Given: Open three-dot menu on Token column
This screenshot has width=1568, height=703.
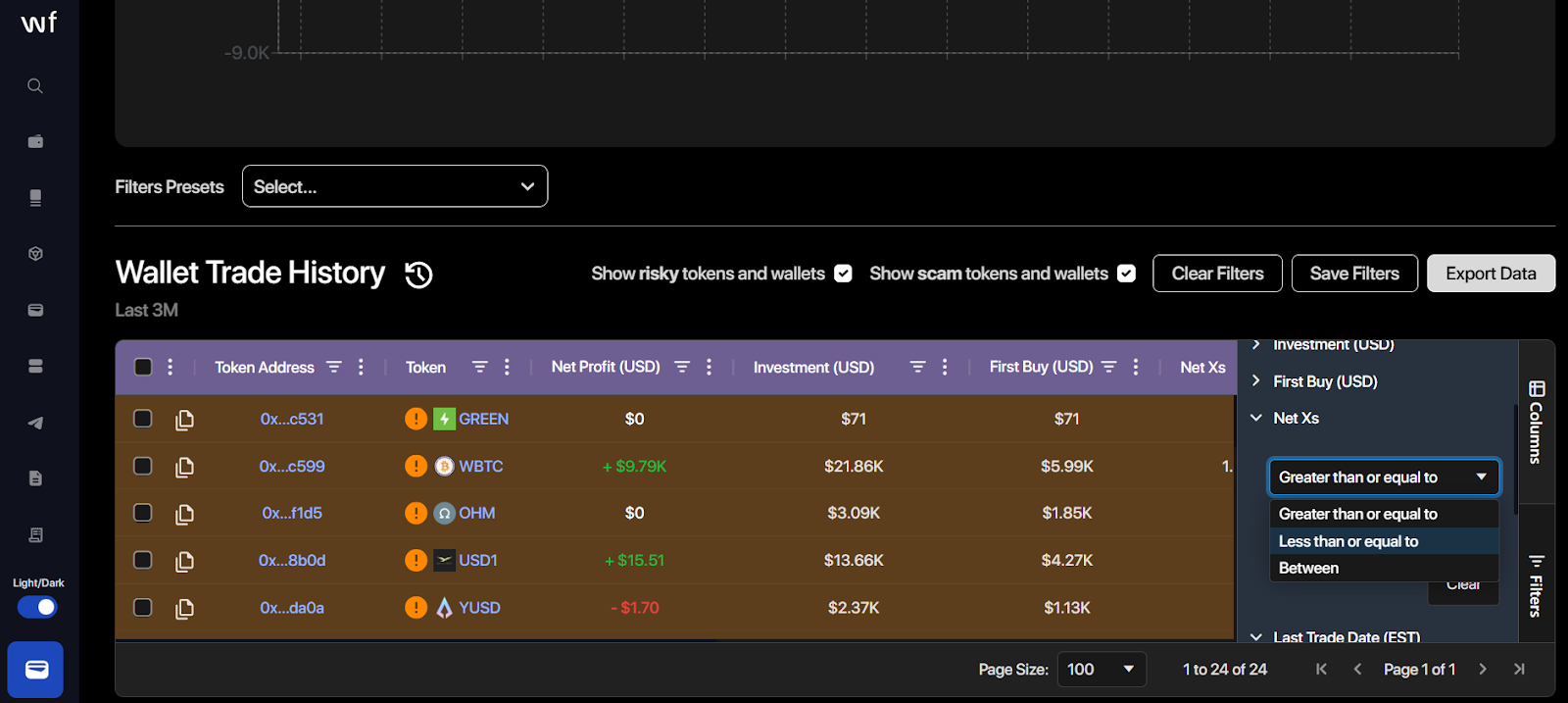Looking at the screenshot, I should tap(507, 367).
